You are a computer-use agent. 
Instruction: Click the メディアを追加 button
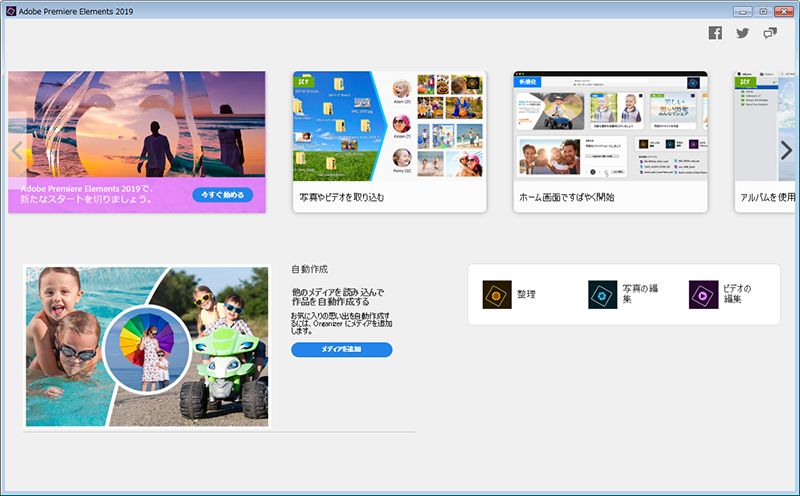(342, 350)
